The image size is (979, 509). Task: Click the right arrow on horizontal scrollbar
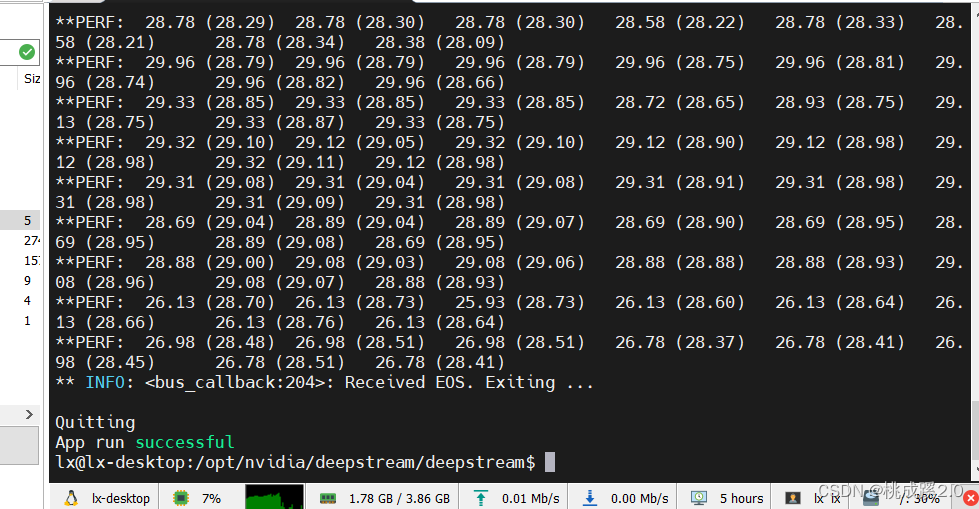tap(29, 414)
